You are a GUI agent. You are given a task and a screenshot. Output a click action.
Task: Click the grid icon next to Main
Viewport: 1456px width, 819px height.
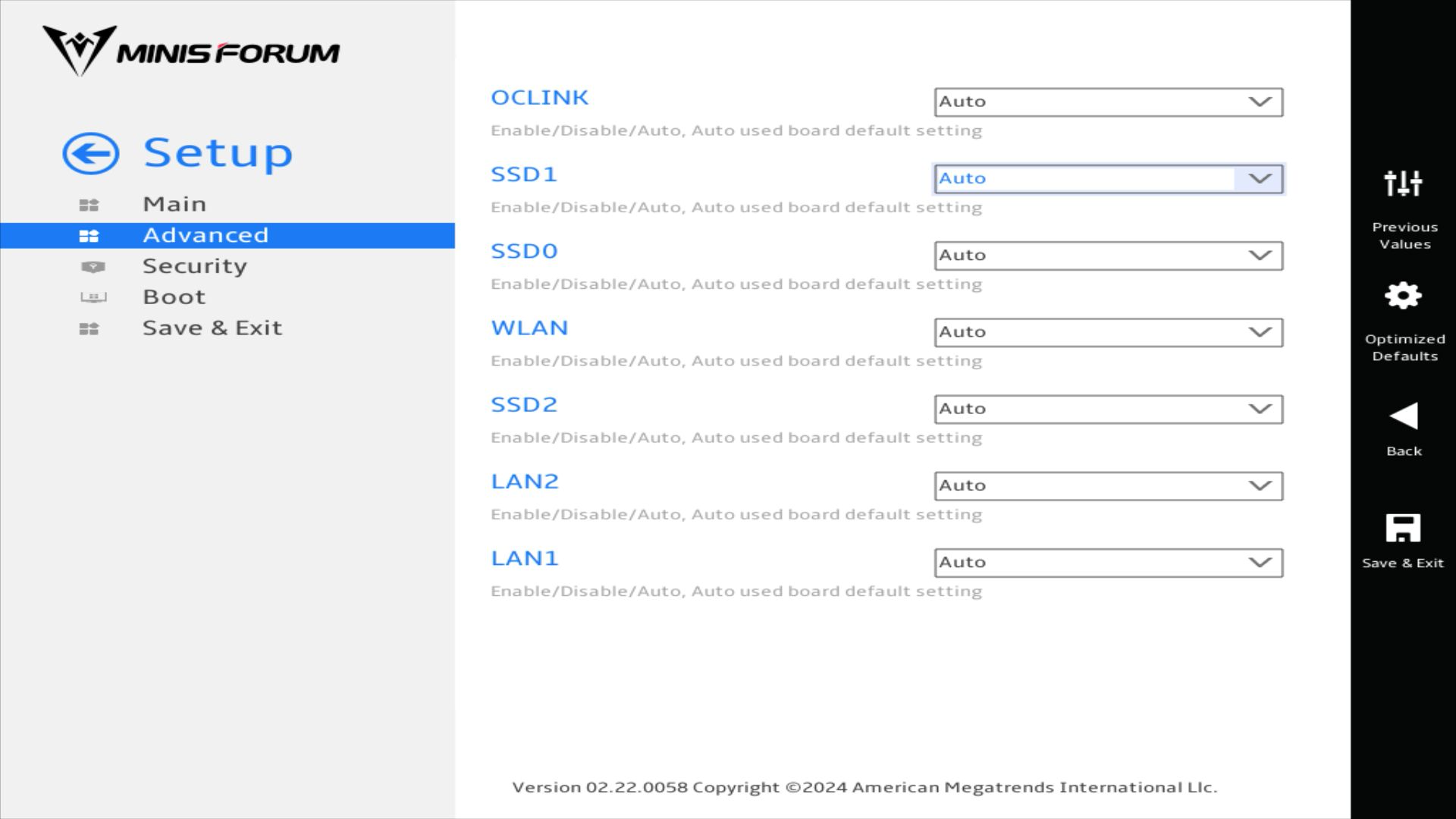pos(89,205)
